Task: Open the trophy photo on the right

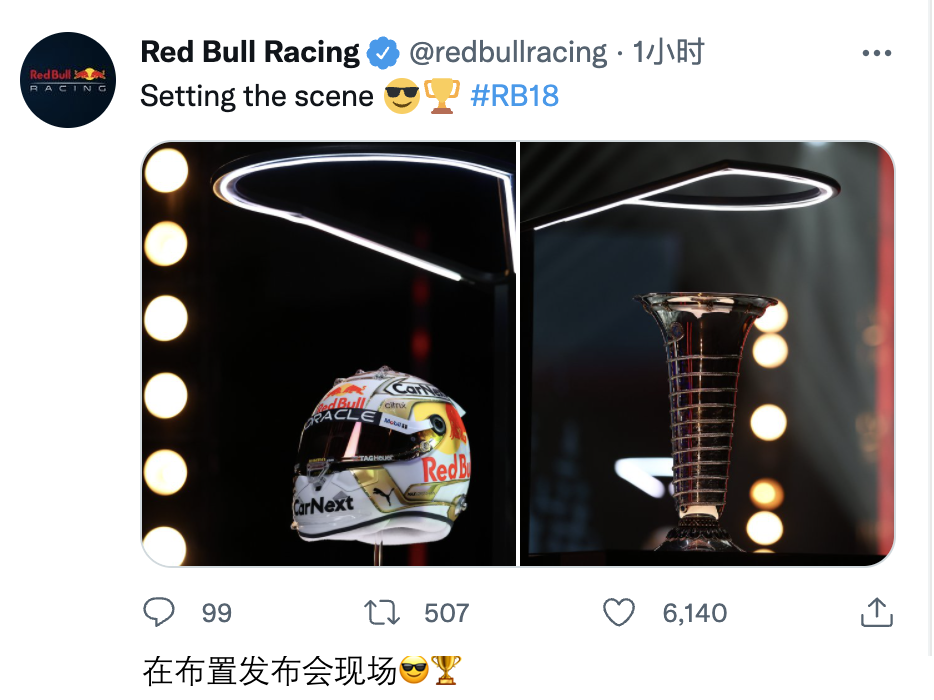Action: [x=706, y=354]
